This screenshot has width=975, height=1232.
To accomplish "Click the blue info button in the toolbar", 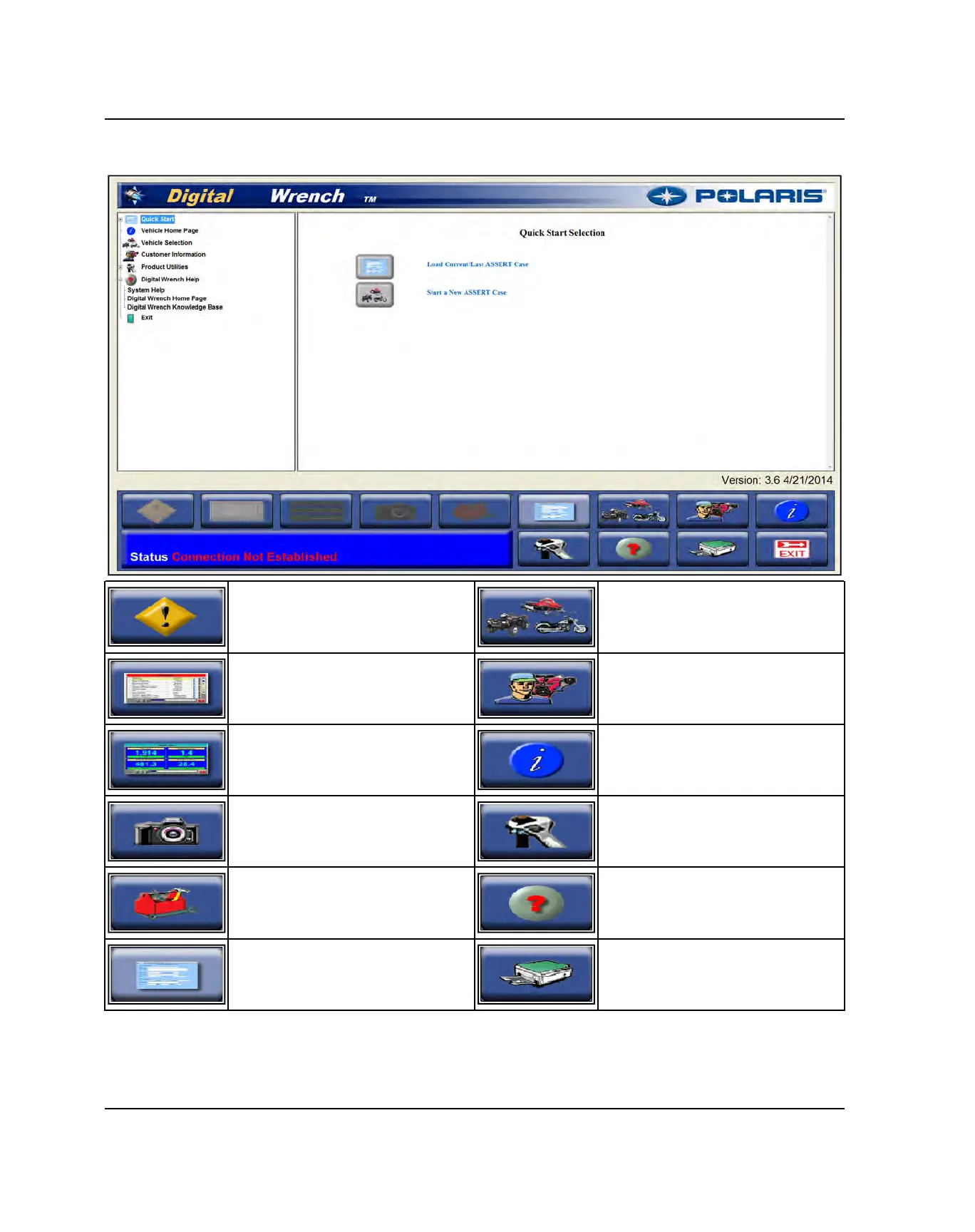I will 792,510.
